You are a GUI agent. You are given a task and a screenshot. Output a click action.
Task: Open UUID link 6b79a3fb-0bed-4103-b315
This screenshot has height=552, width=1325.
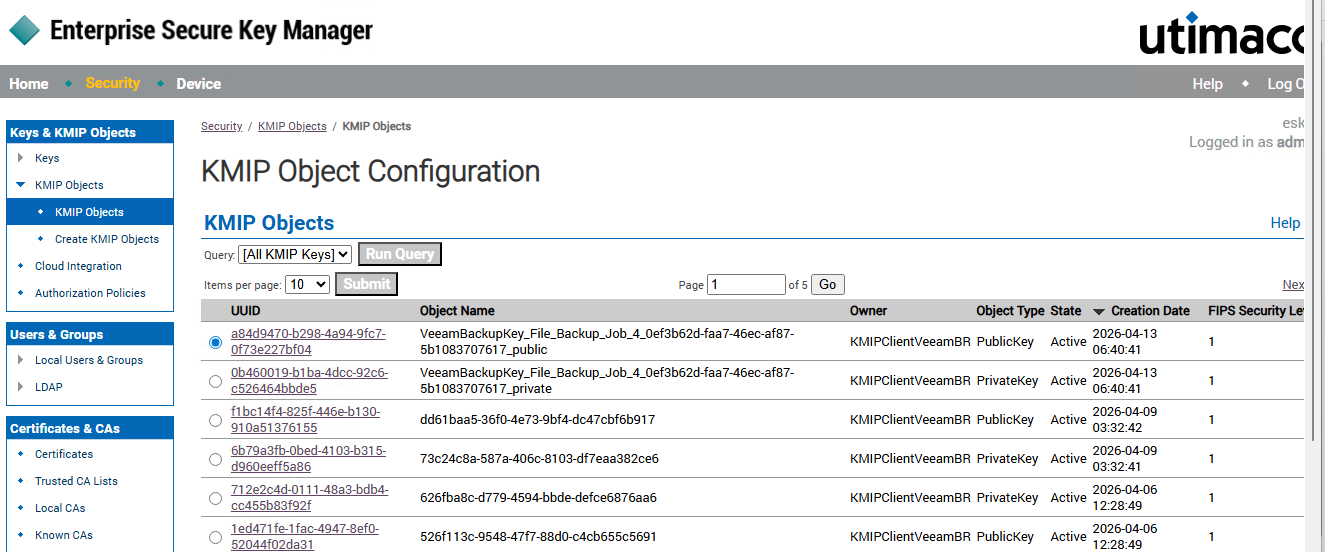click(308, 459)
